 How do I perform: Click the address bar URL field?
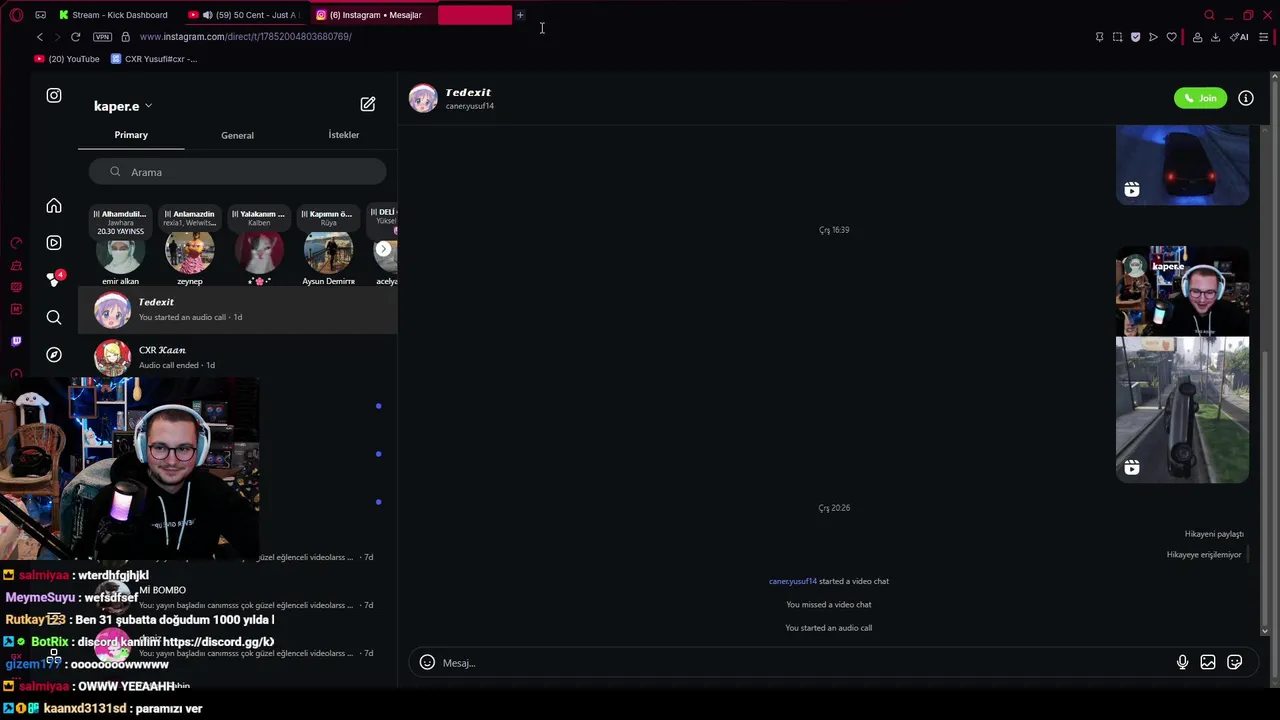245,37
